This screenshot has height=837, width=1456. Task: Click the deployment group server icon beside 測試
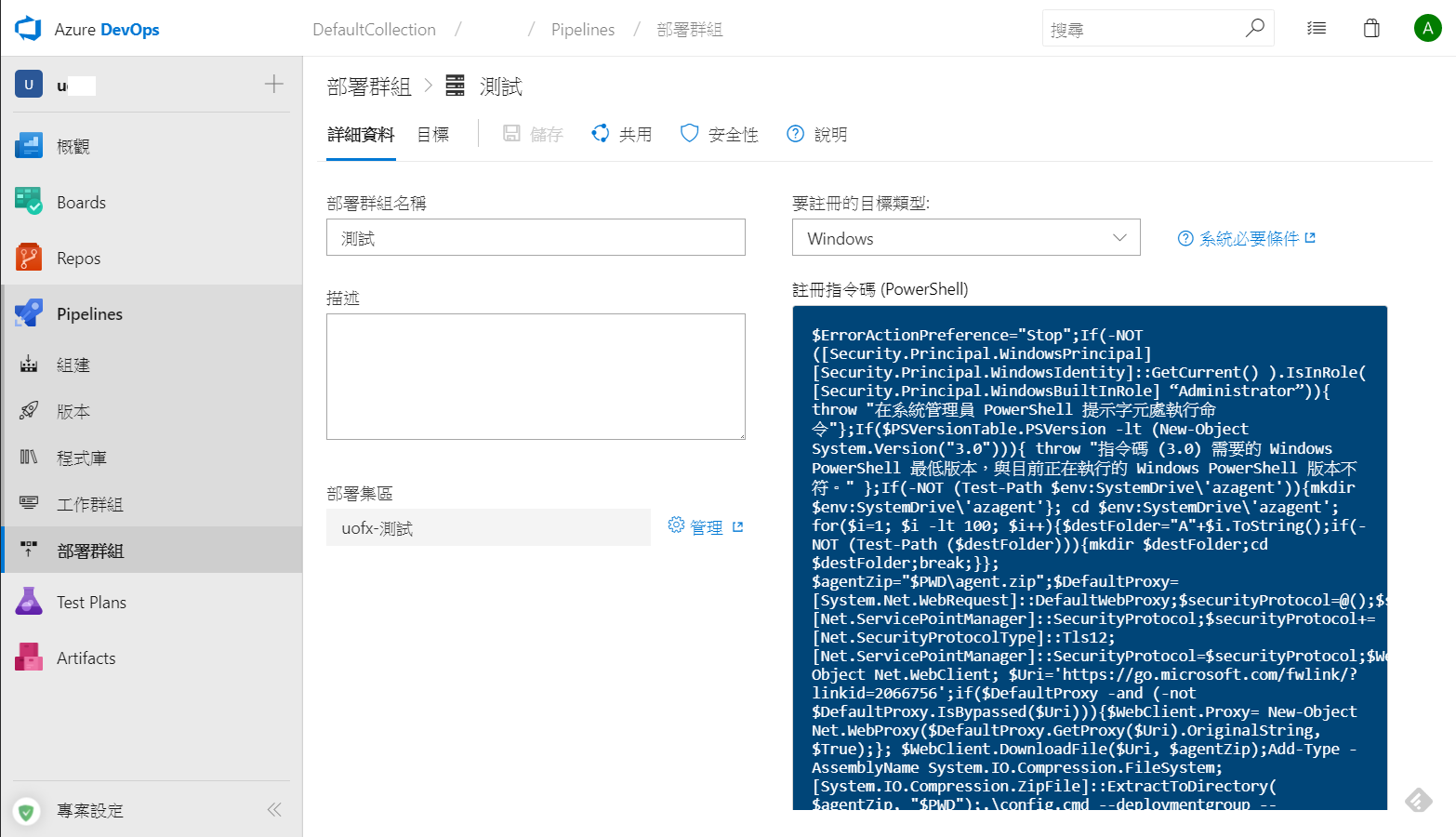pyautogui.click(x=455, y=86)
